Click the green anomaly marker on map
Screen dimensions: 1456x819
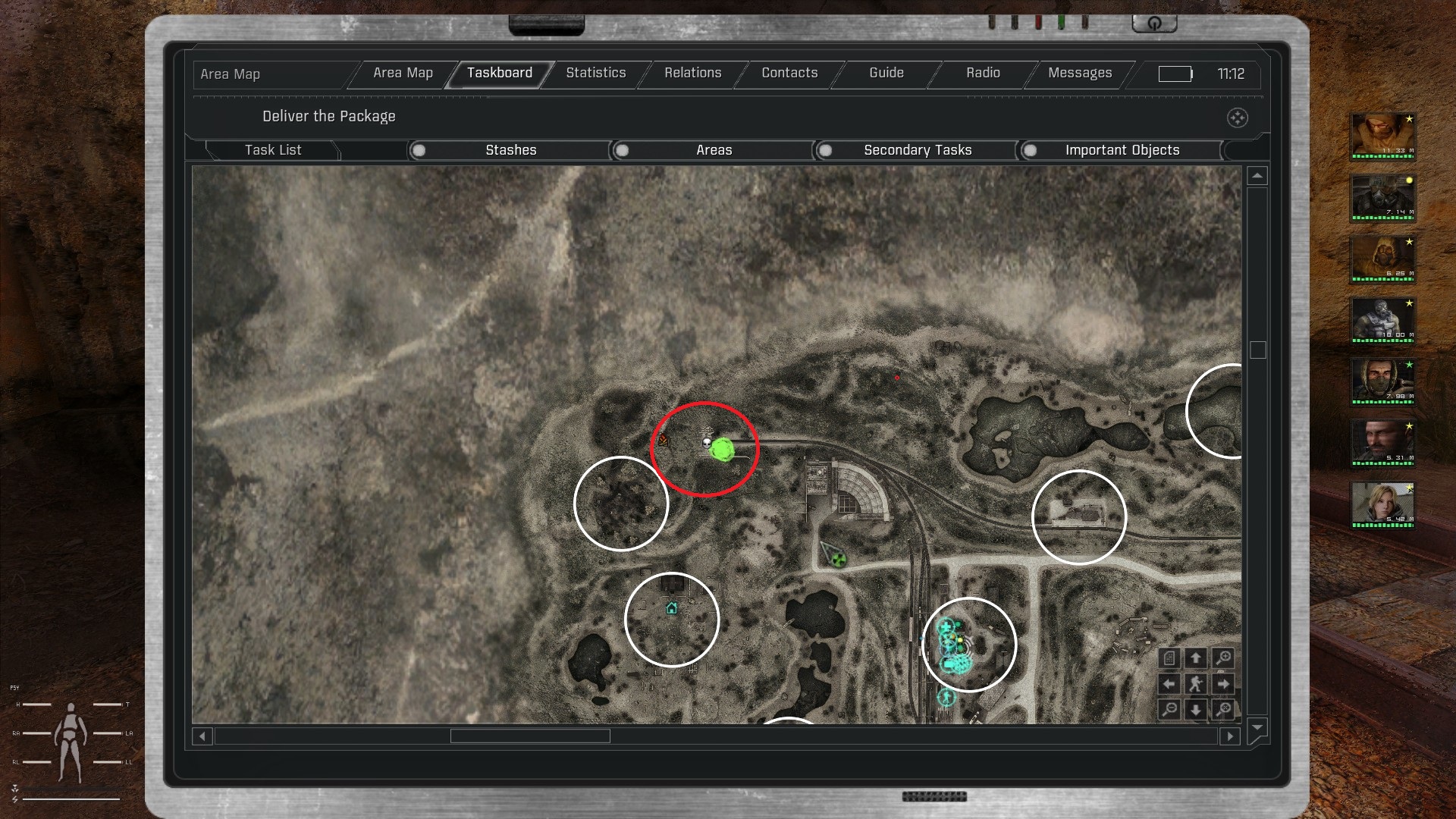(x=722, y=450)
